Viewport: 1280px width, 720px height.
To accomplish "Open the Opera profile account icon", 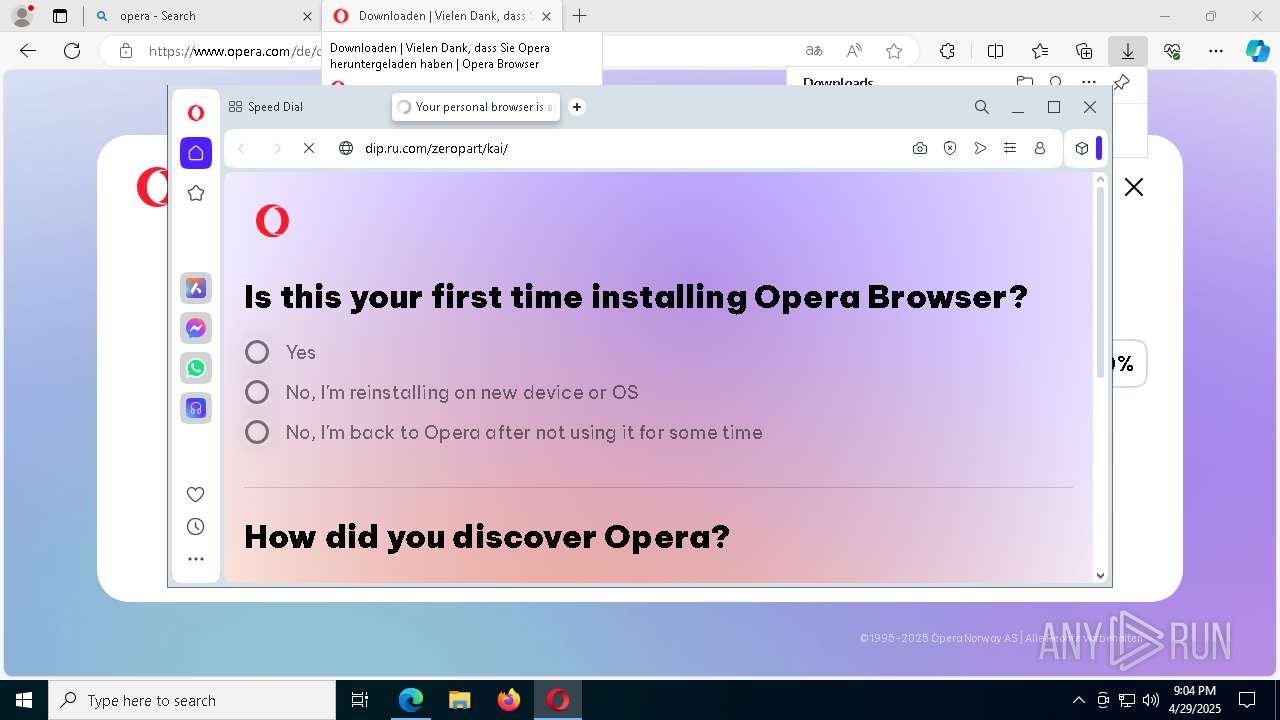I will pyautogui.click(x=1040, y=148).
